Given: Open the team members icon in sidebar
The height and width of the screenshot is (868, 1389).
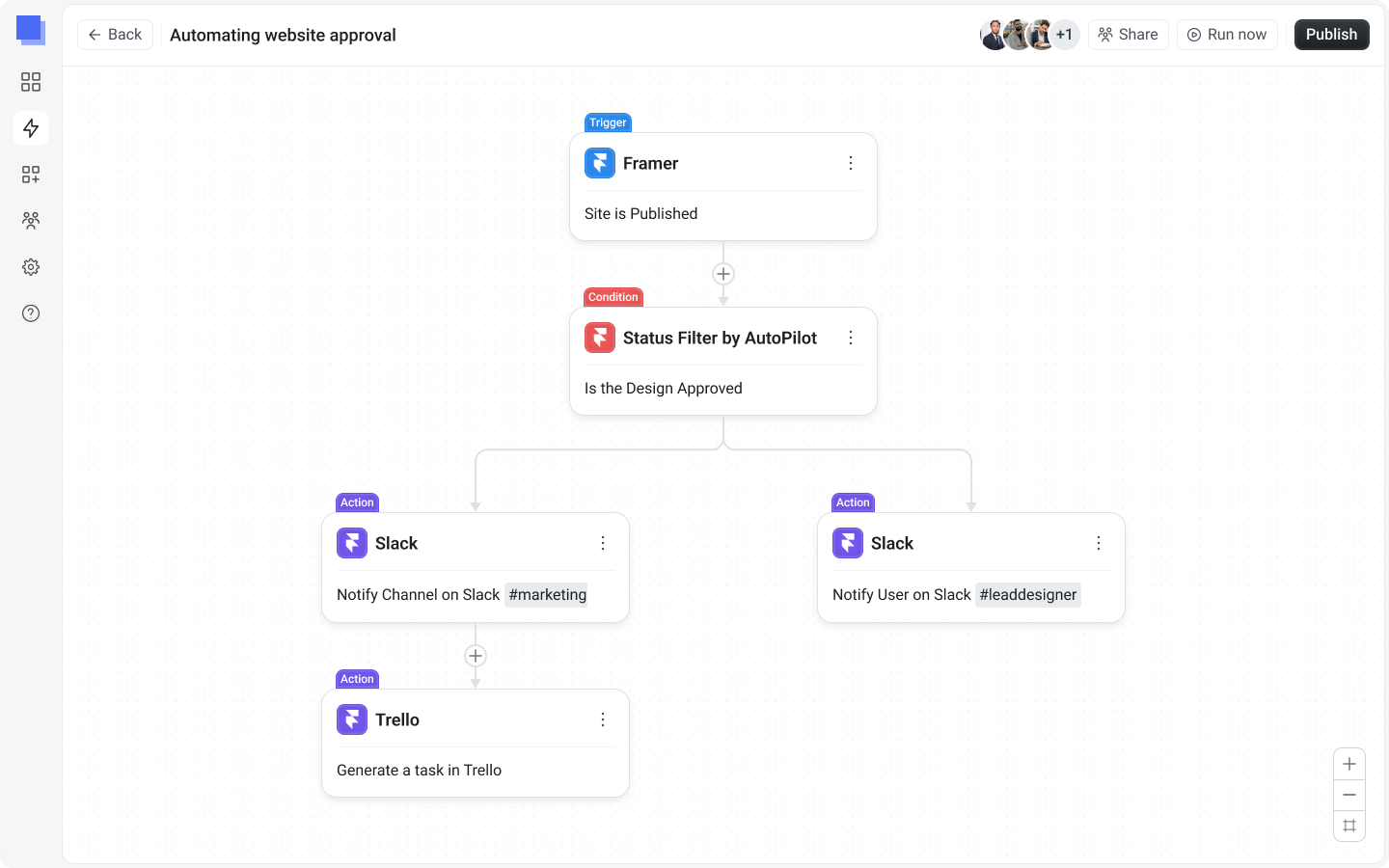Looking at the screenshot, I should click(30, 220).
